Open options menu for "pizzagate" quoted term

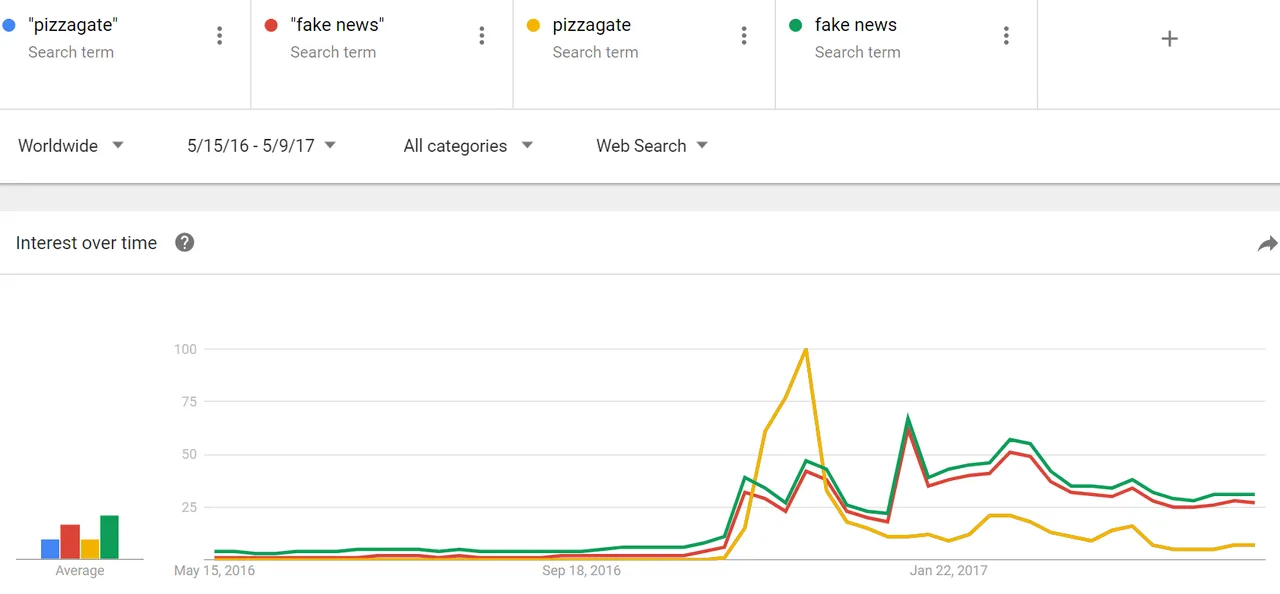click(x=220, y=37)
